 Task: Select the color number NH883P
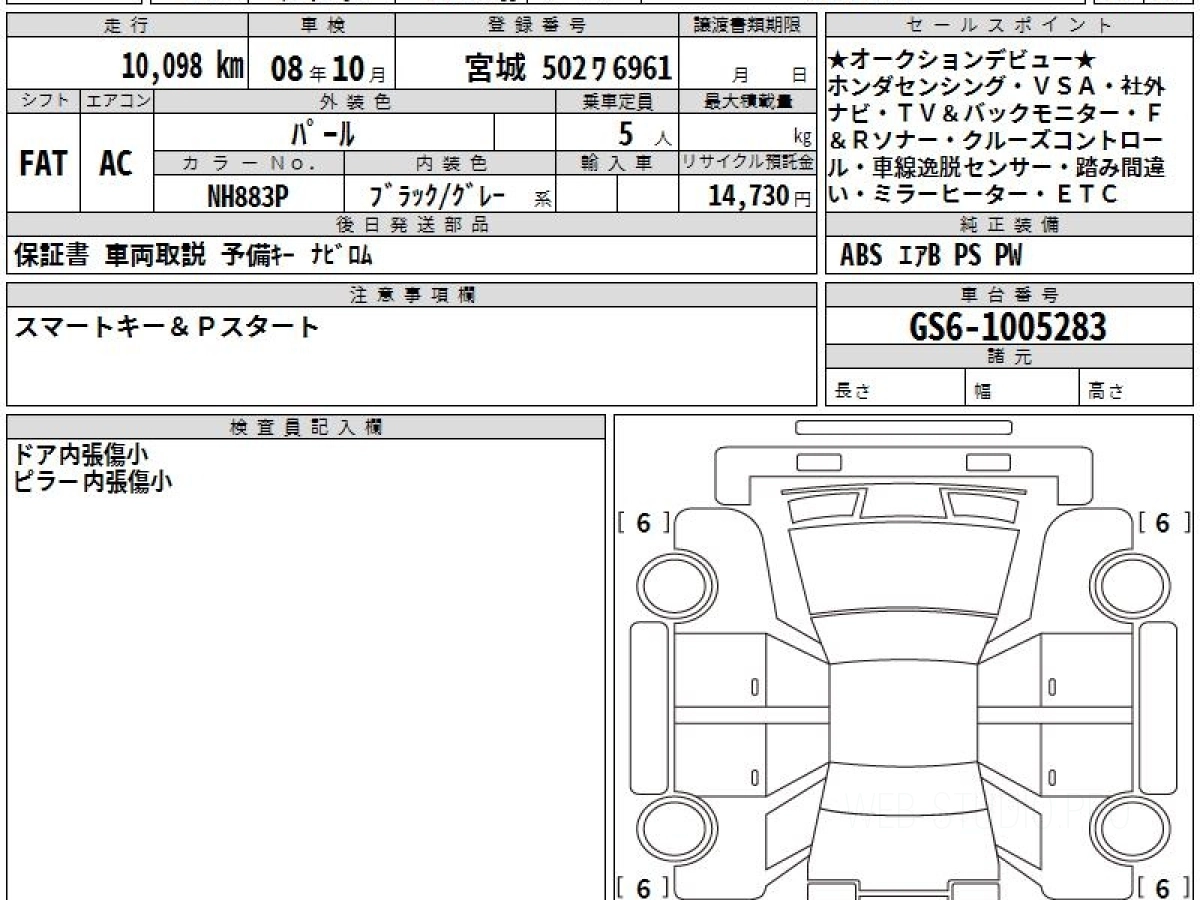[x=248, y=197]
